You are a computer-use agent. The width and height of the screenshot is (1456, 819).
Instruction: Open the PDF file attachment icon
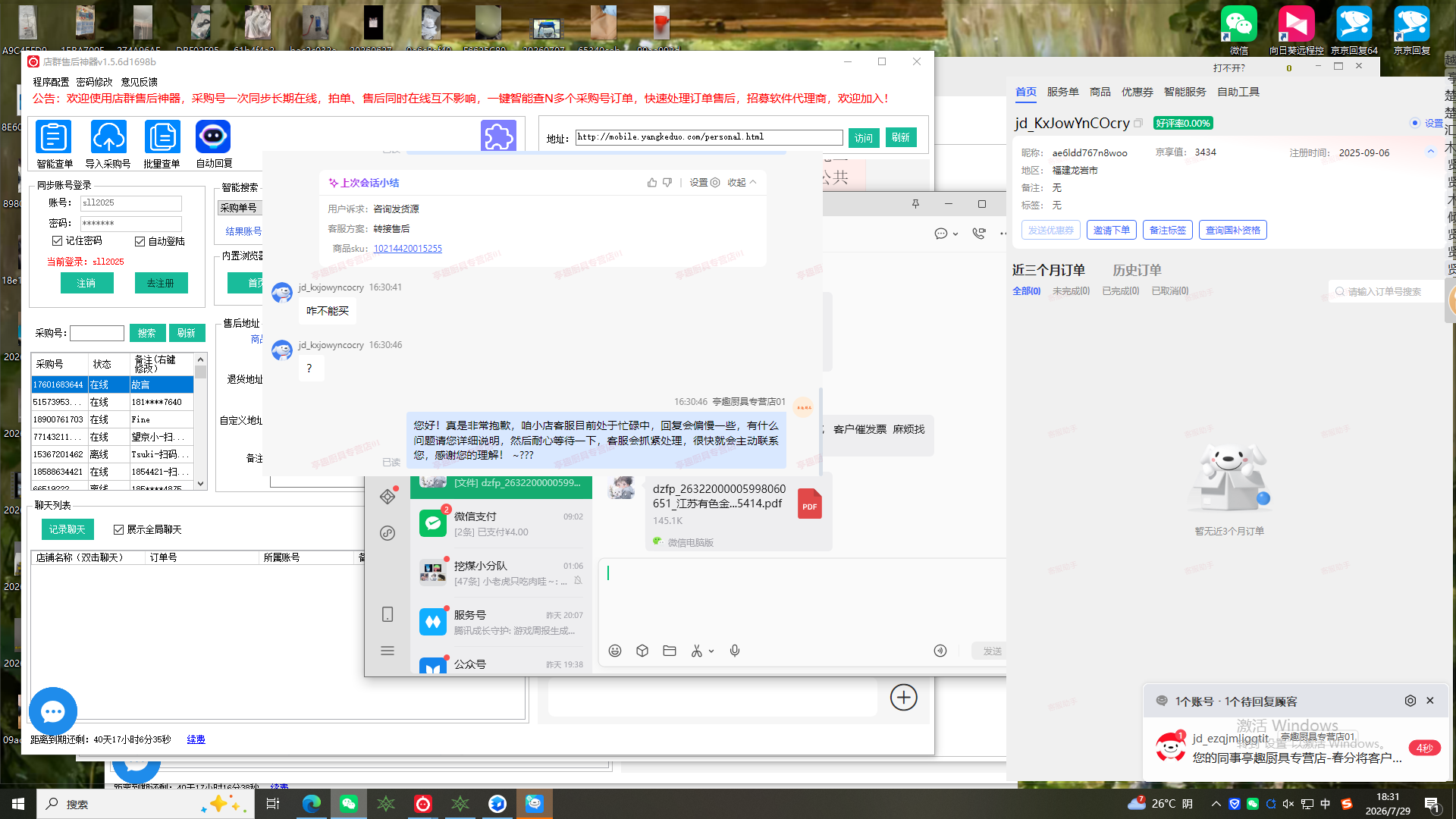[x=810, y=504]
